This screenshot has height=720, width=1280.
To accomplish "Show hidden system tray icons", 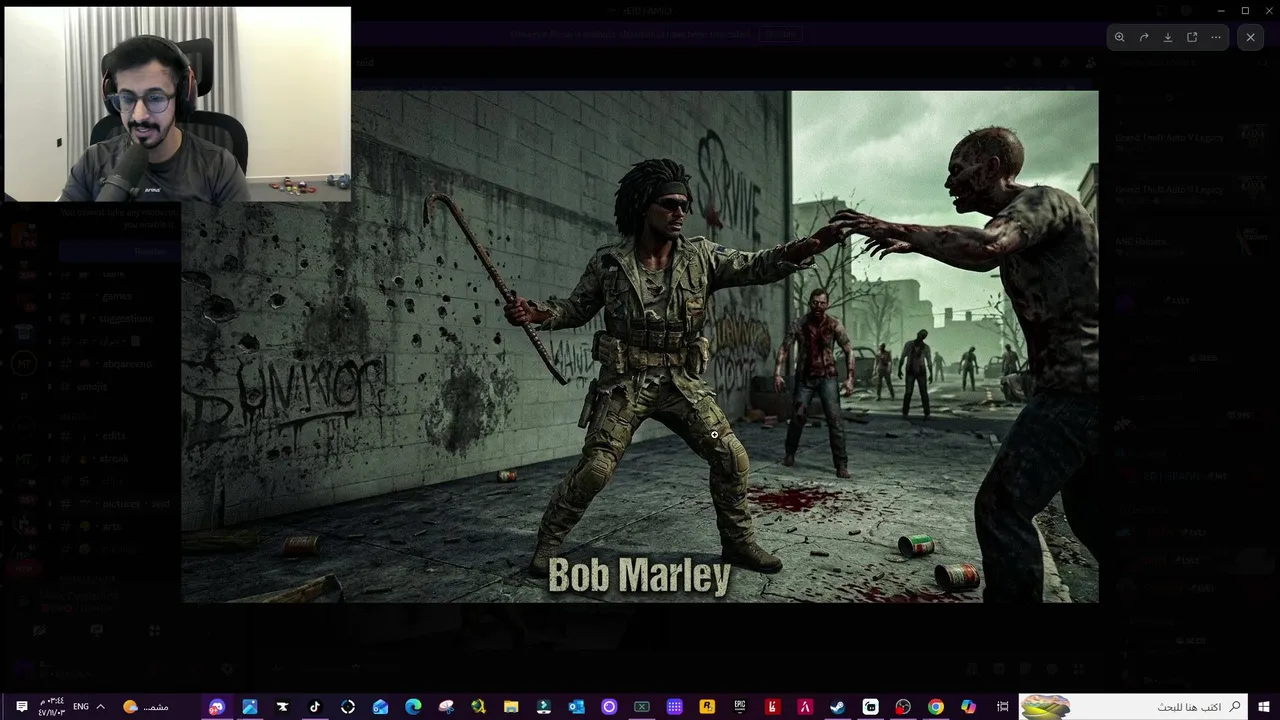I will (x=100, y=707).
